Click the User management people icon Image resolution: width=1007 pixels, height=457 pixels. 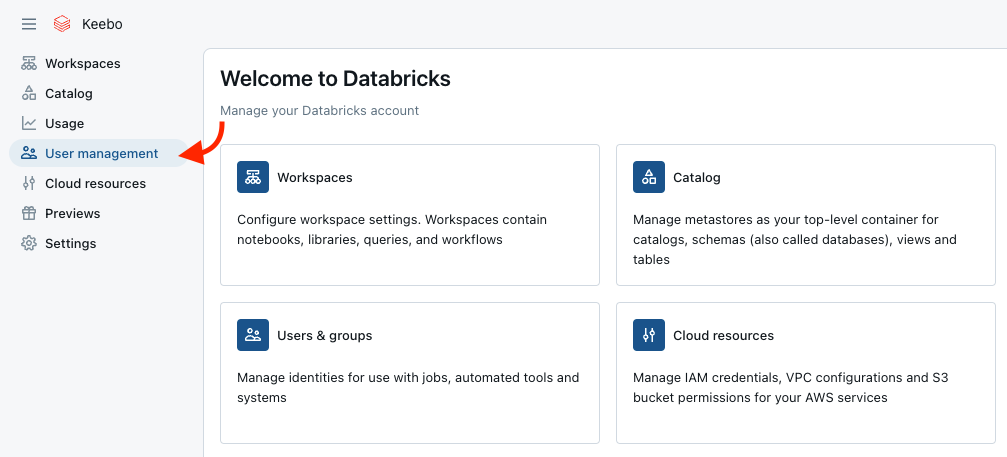(29, 153)
